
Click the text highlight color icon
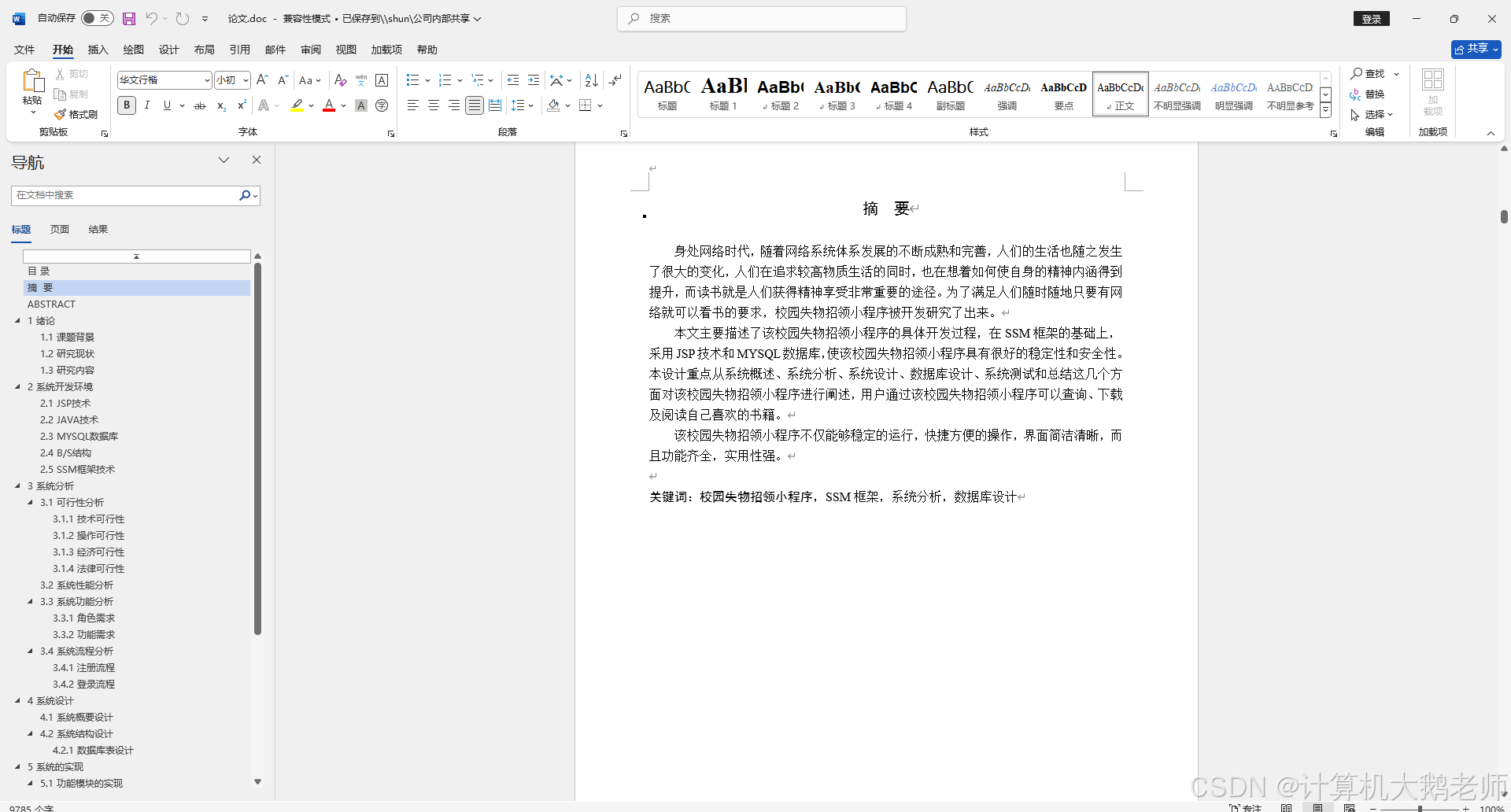(297, 105)
